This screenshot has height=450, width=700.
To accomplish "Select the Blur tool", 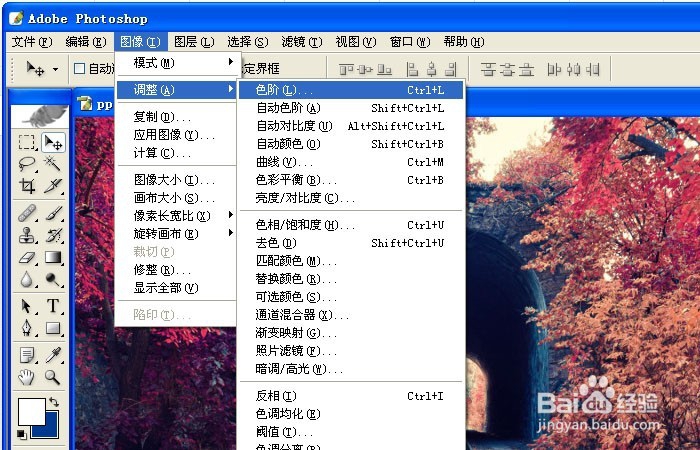I will point(27,279).
